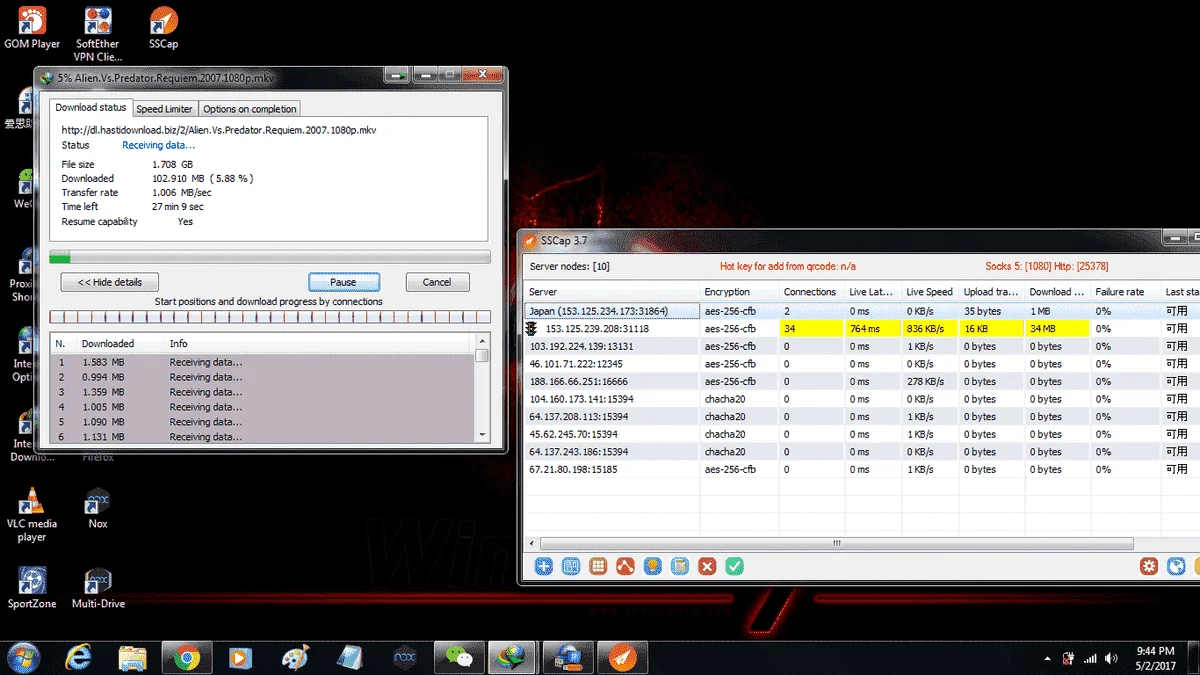
Task: Sort SSCap list by Failure rate column
Action: [x=1126, y=292]
